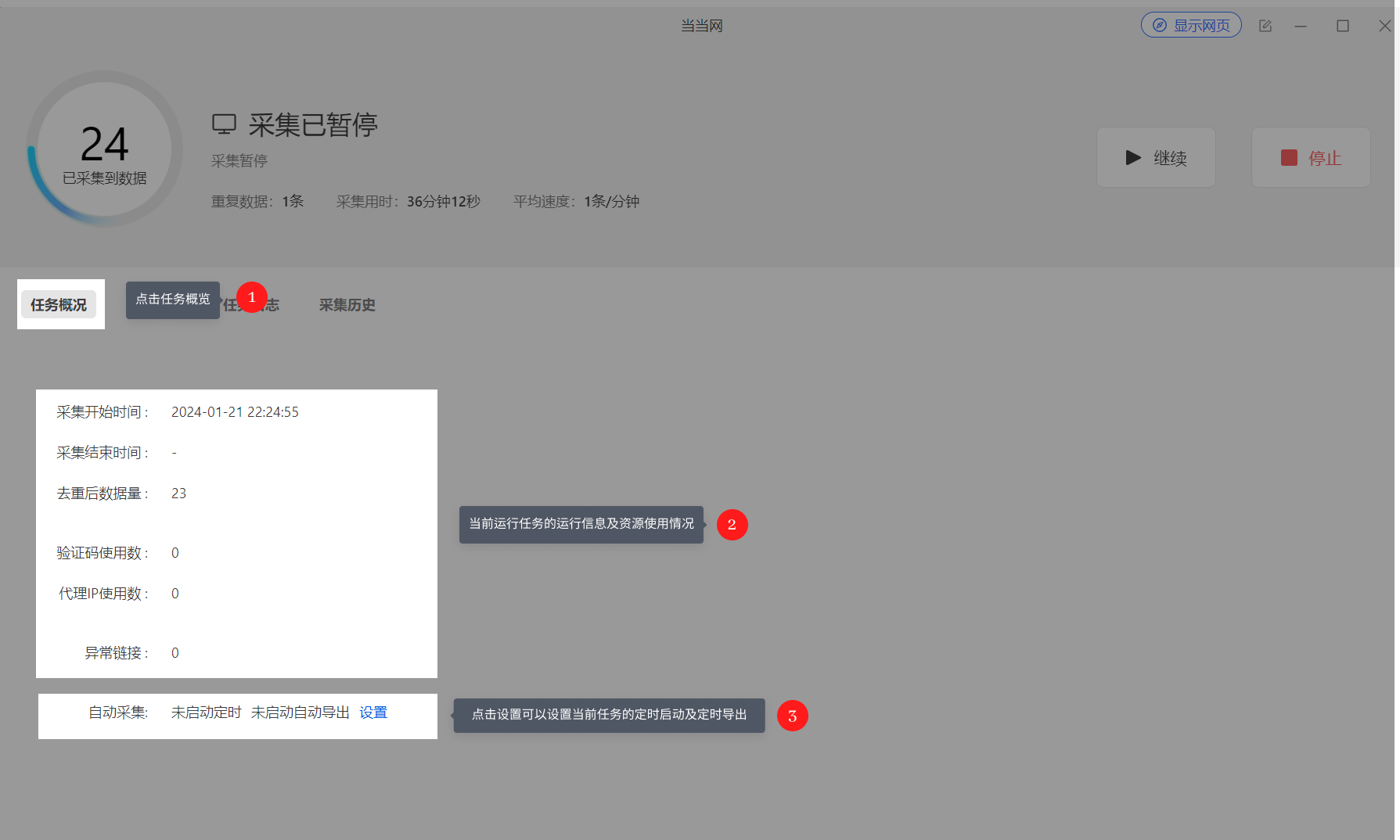Viewport: 1400px width, 840px height.
Task: Click the compass icon in 显示网页
Action: pyautogui.click(x=1160, y=25)
